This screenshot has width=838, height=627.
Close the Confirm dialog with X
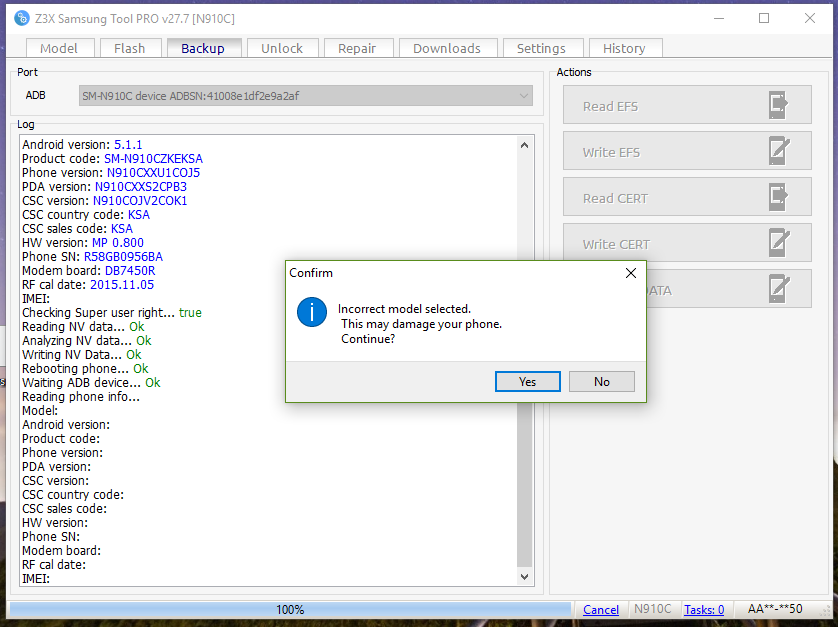631,273
